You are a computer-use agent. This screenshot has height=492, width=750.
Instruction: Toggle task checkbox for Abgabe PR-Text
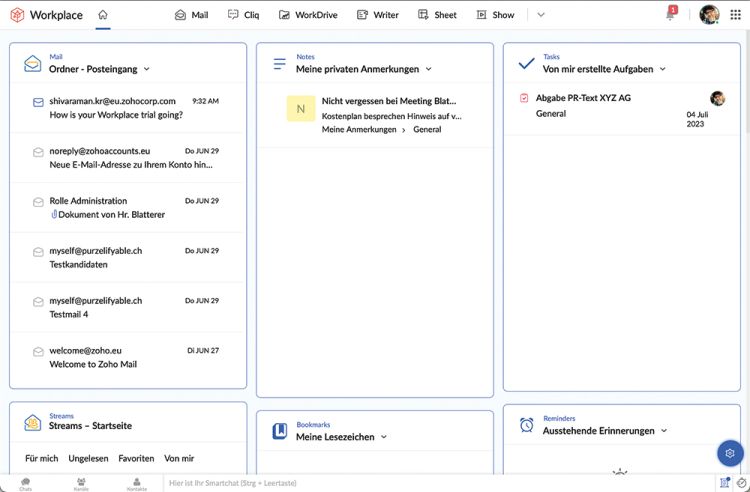524,98
